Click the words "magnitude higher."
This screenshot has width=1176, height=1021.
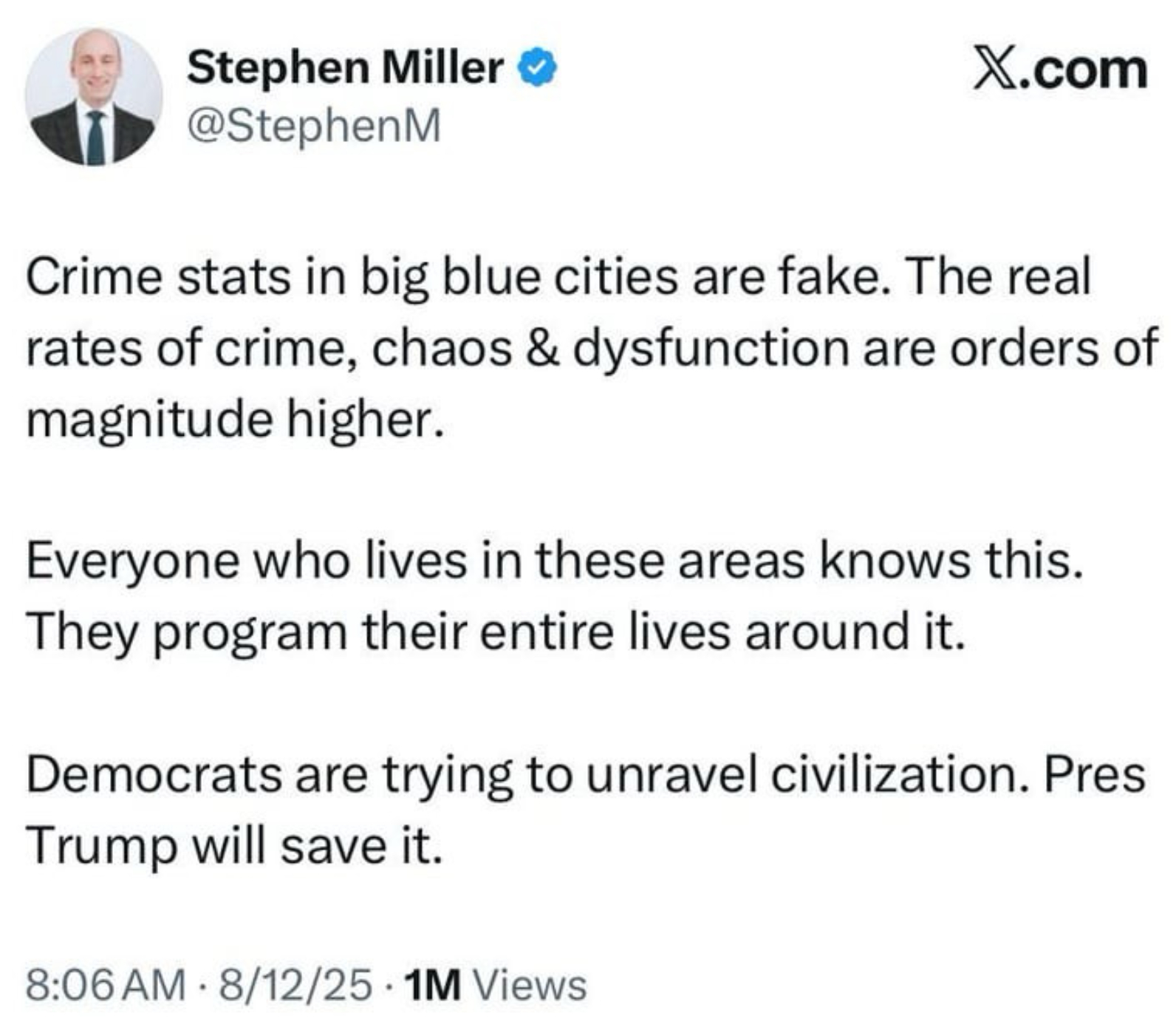(x=236, y=420)
